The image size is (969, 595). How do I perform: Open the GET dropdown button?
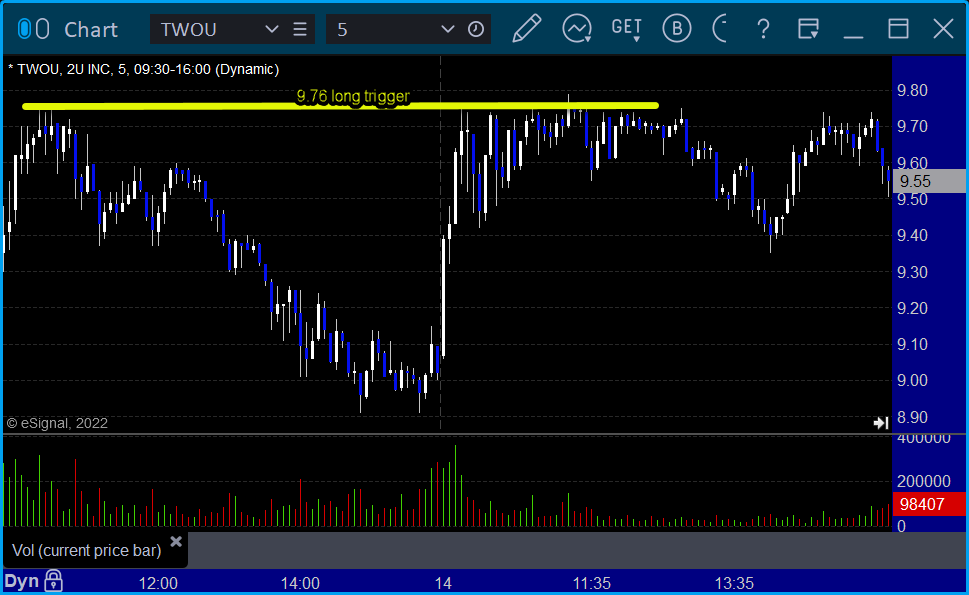pyautogui.click(x=626, y=29)
